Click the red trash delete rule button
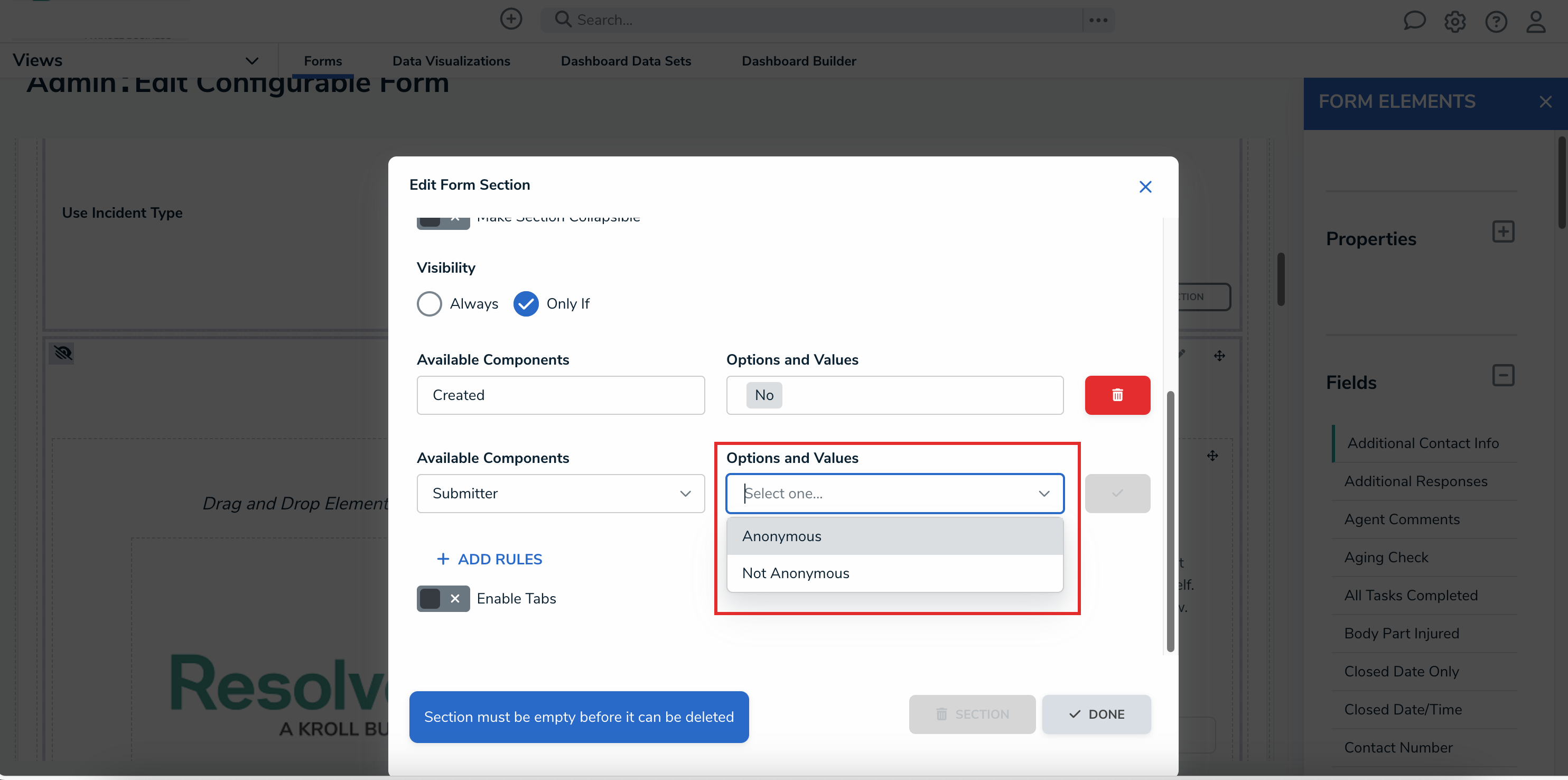Image resolution: width=1568 pixels, height=780 pixels. click(x=1117, y=395)
